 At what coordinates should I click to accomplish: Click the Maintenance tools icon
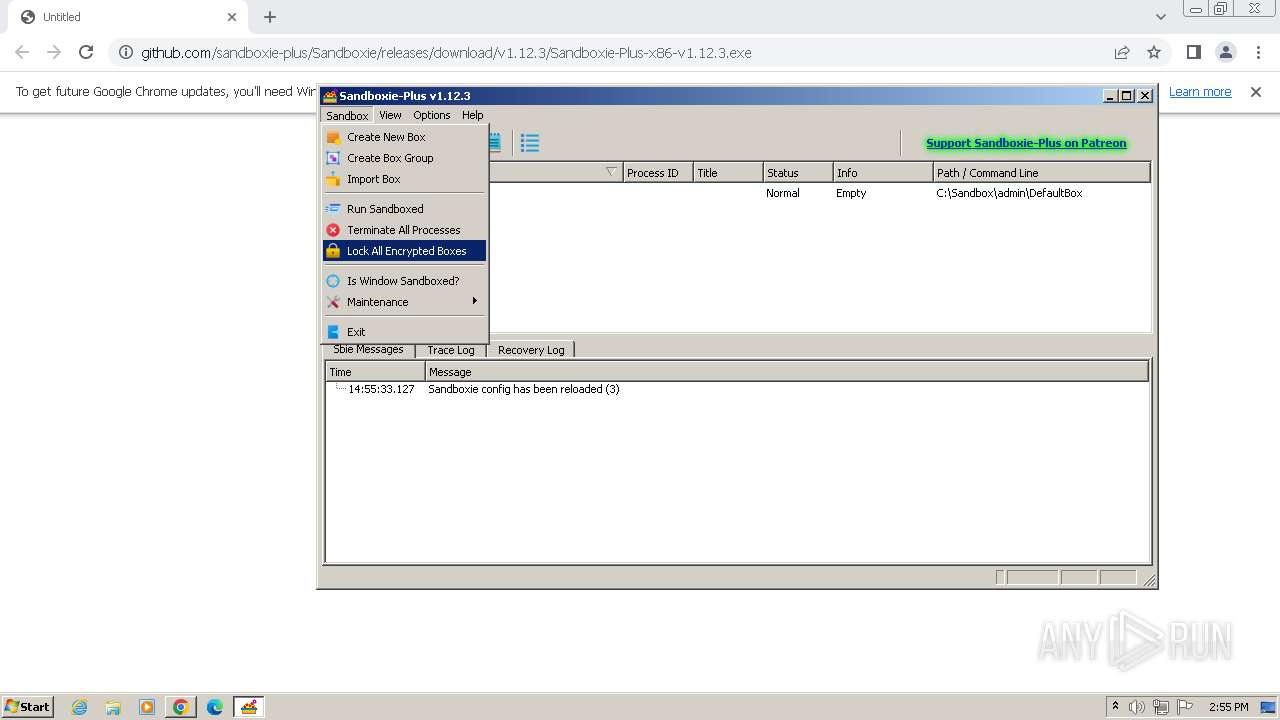pyautogui.click(x=333, y=302)
